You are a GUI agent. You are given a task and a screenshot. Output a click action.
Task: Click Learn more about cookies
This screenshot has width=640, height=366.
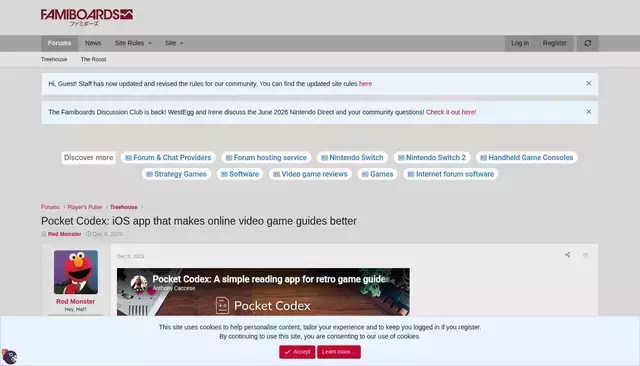[x=339, y=352]
